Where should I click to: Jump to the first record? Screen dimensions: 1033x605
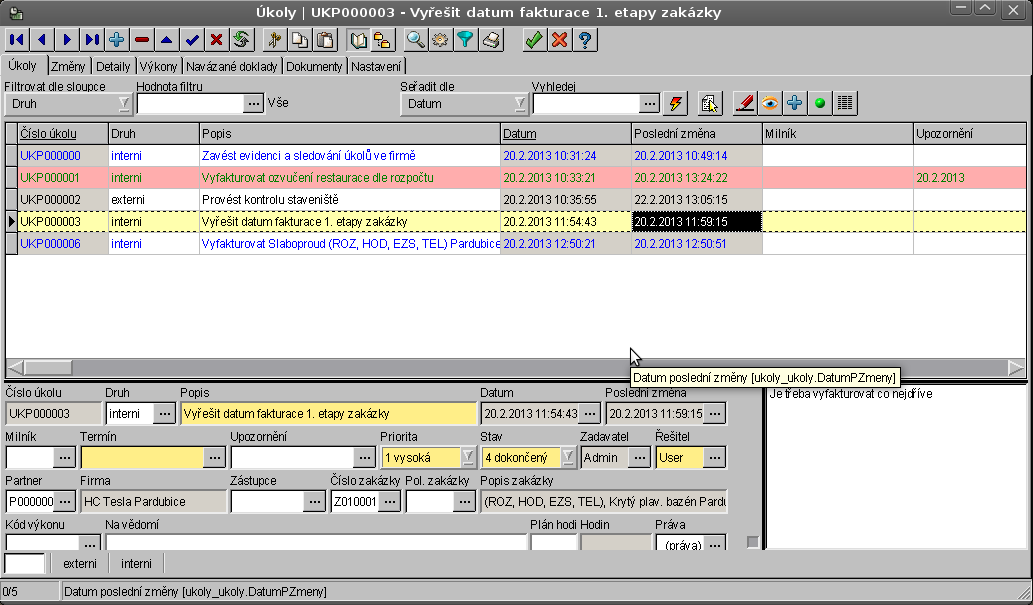point(17,40)
